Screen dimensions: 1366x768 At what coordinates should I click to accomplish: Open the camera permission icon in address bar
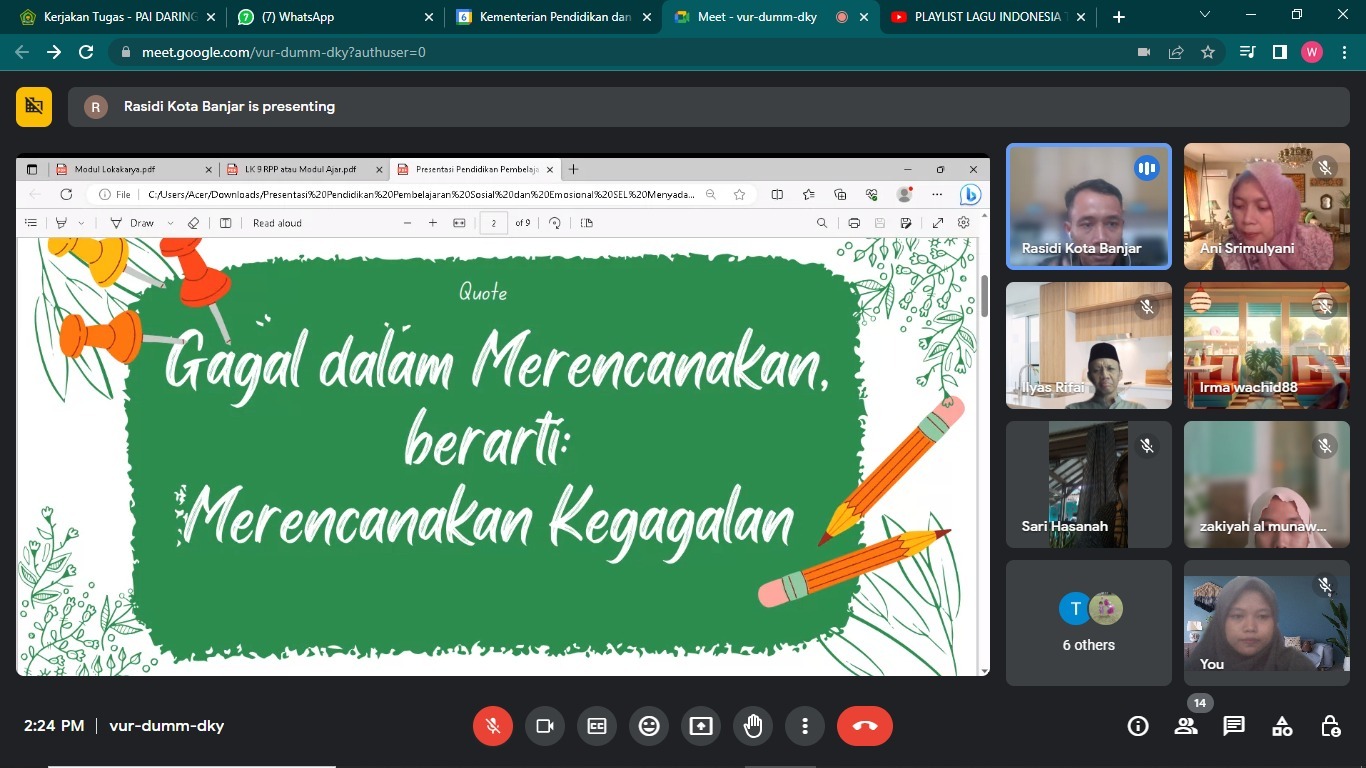[1144, 52]
